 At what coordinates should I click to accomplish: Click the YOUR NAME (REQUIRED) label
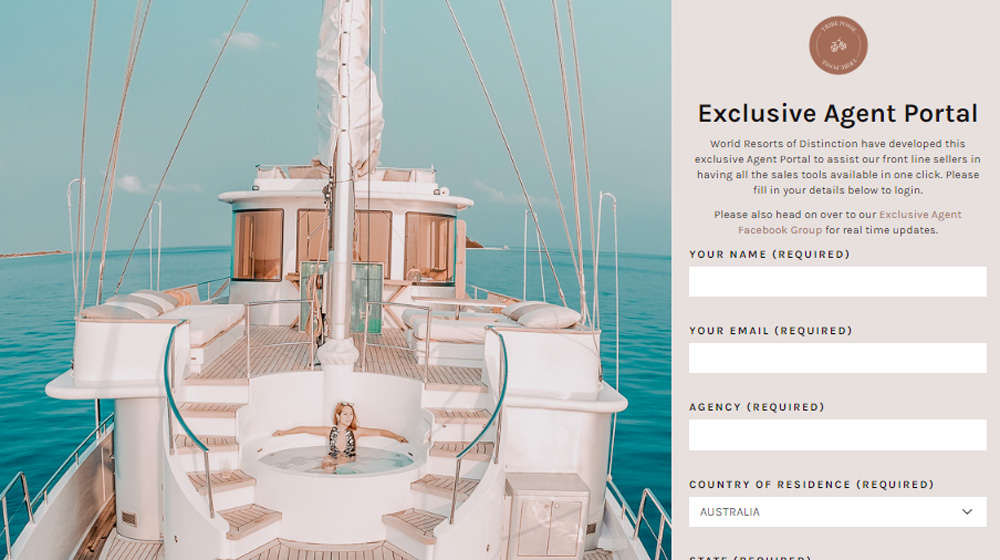coord(769,254)
